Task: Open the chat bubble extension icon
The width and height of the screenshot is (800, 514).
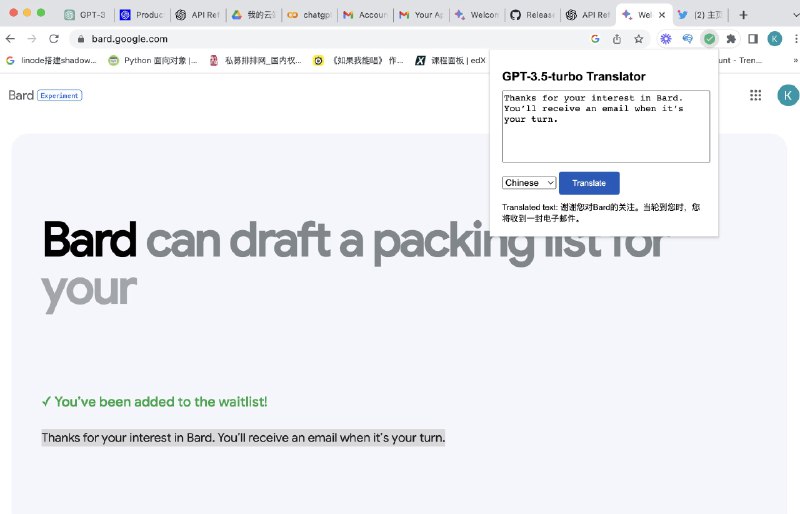Action: coord(688,39)
